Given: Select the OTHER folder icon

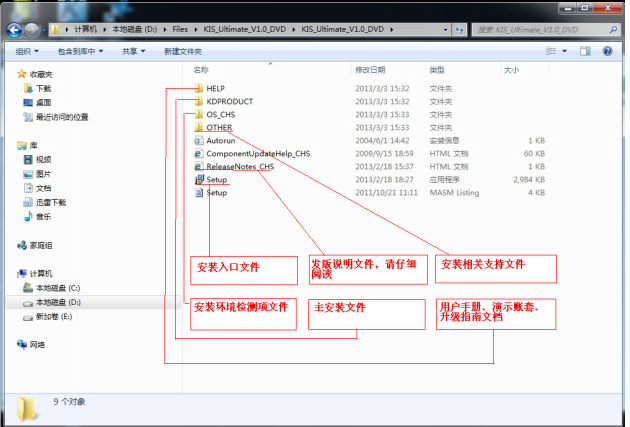Looking at the screenshot, I should click(198, 127).
